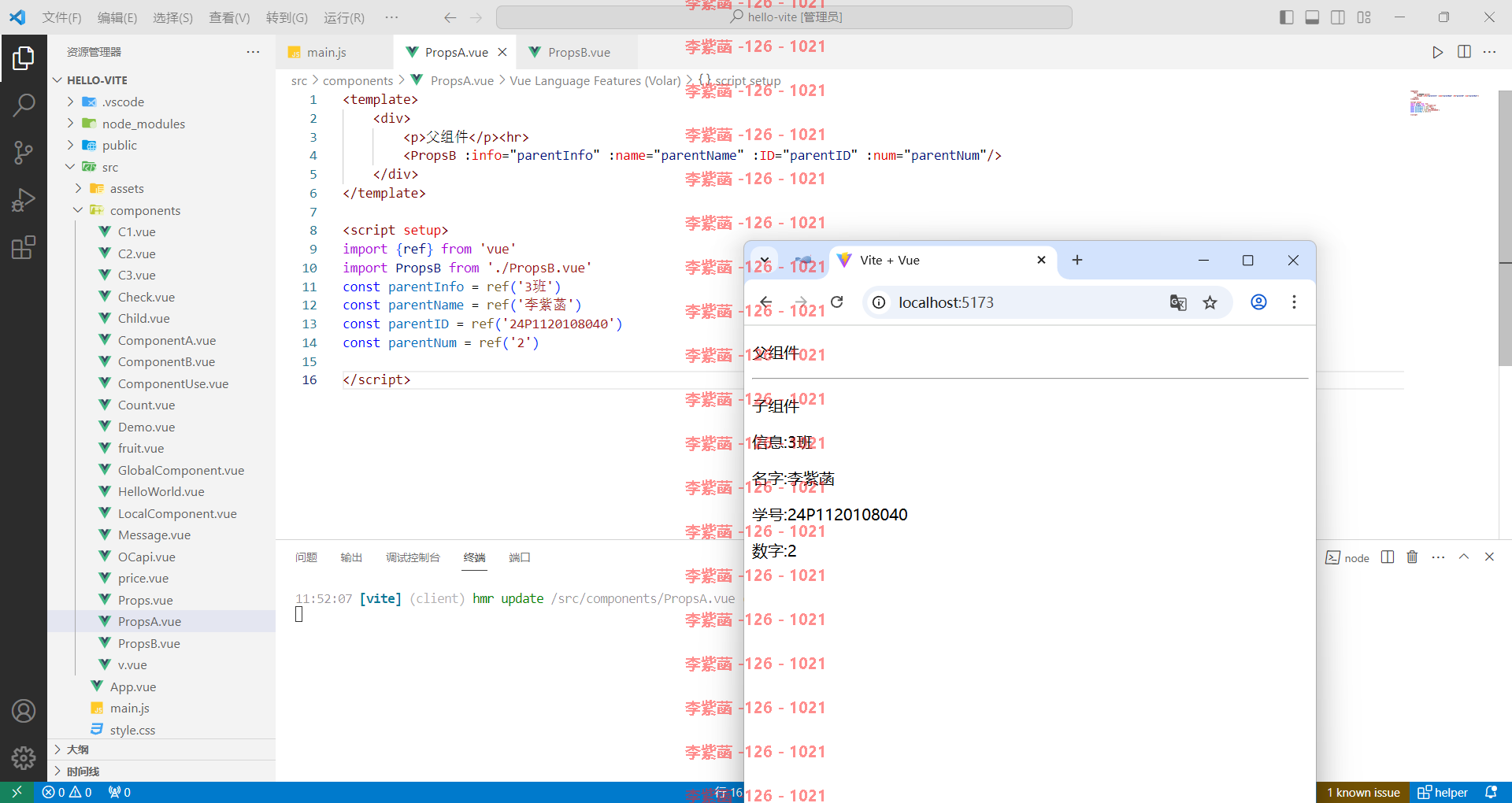The width and height of the screenshot is (1512, 803).
Task: Go forward in VS Code navigation
Action: pyautogui.click(x=476, y=17)
